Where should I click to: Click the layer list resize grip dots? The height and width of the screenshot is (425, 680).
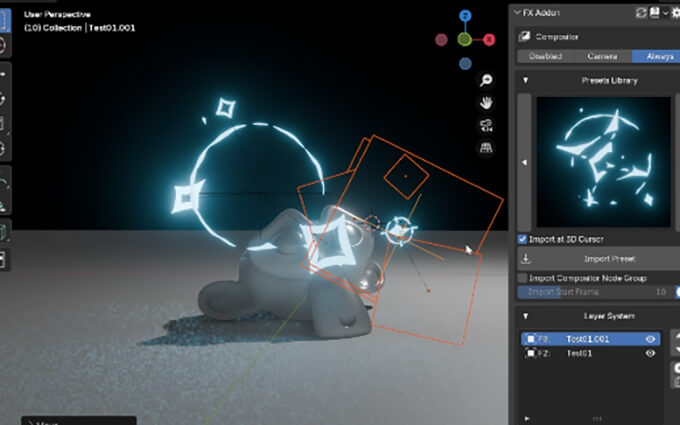tap(597, 418)
